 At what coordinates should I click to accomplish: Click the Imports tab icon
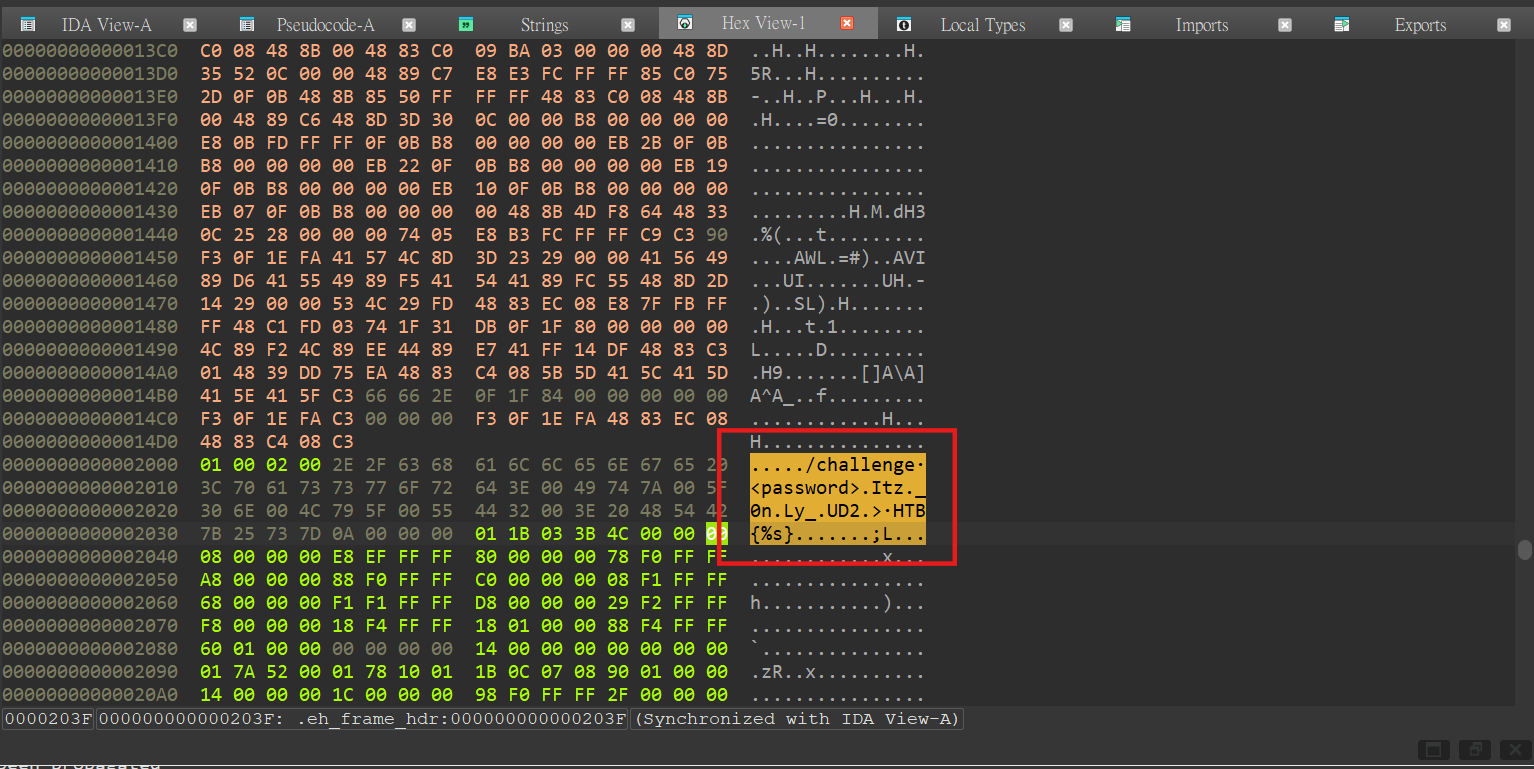tap(1123, 24)
